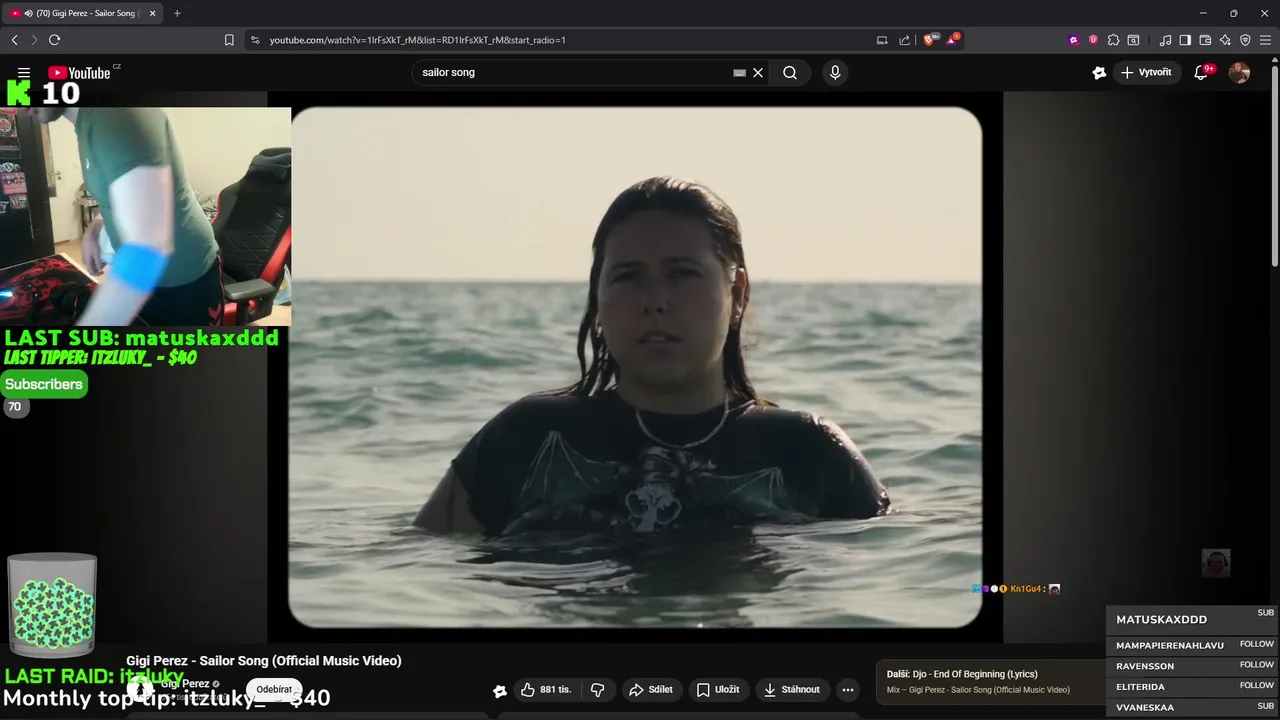Click the video title 'Gigi Perez - Sailor Song'

click(x=264, y=661)
